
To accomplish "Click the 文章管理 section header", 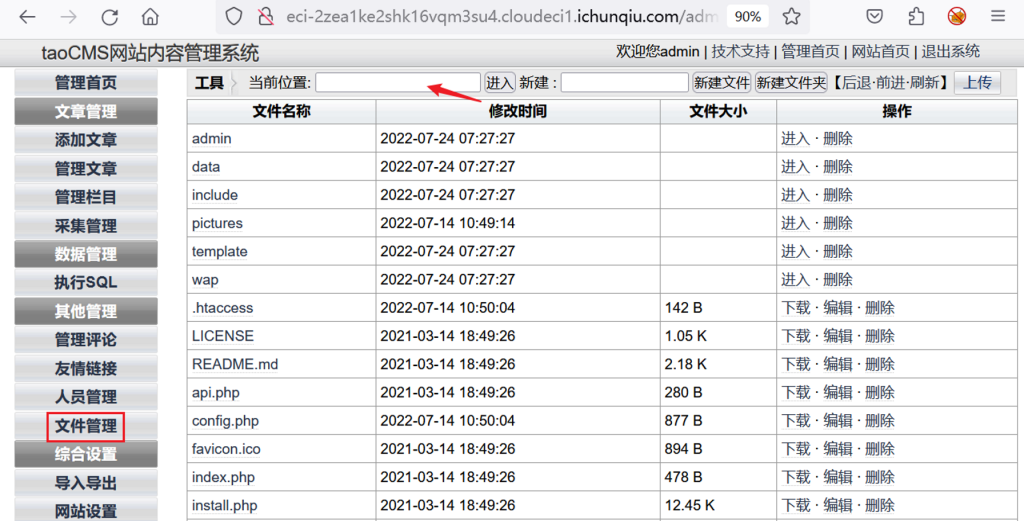I will coord(86,112).
